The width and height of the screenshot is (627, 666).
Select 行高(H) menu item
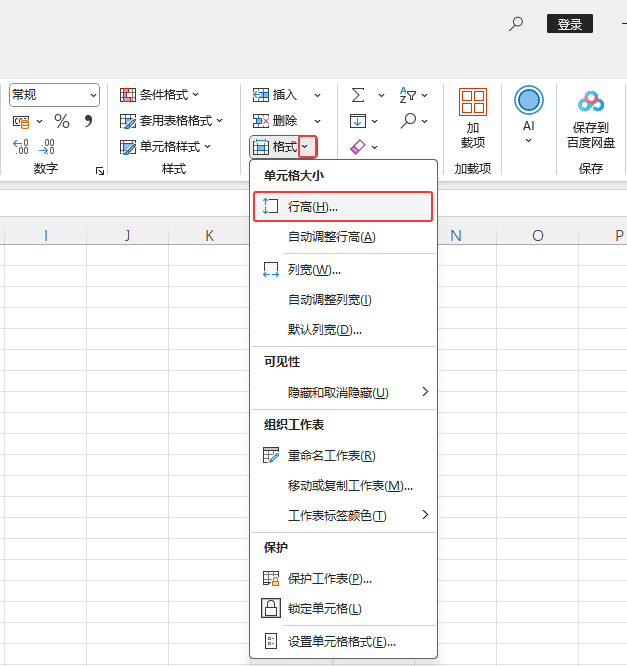tap(343, 206)
